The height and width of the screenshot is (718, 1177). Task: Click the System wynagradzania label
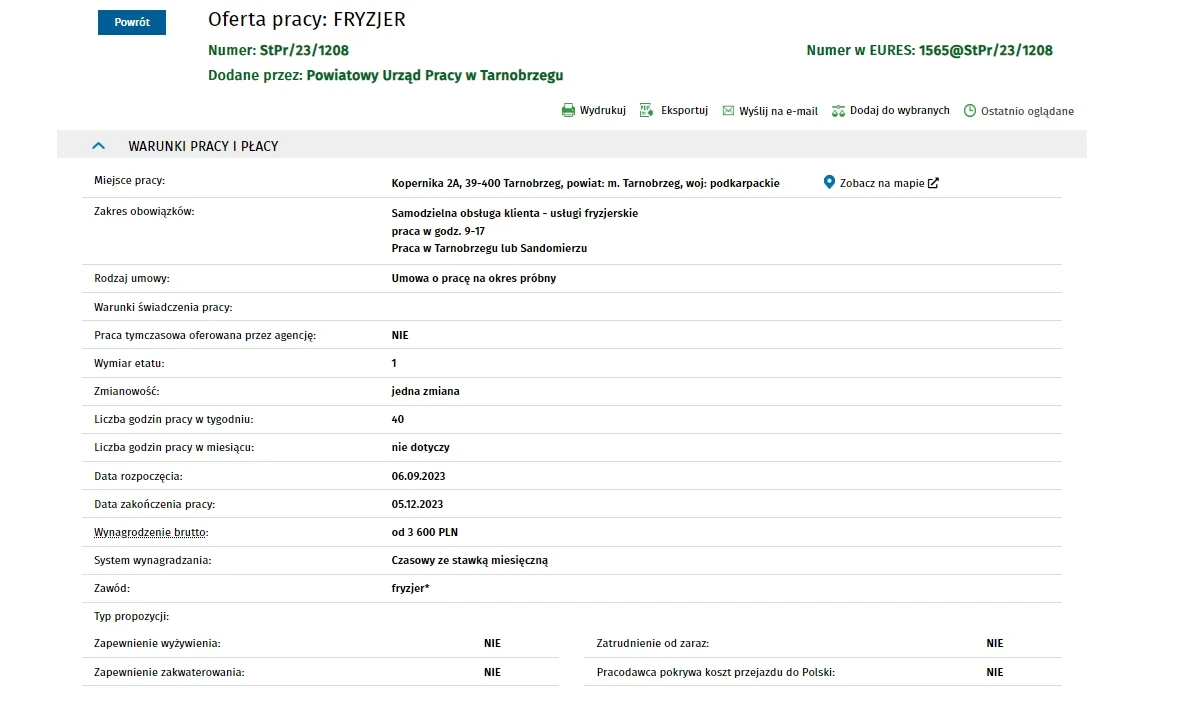[152, 560]
